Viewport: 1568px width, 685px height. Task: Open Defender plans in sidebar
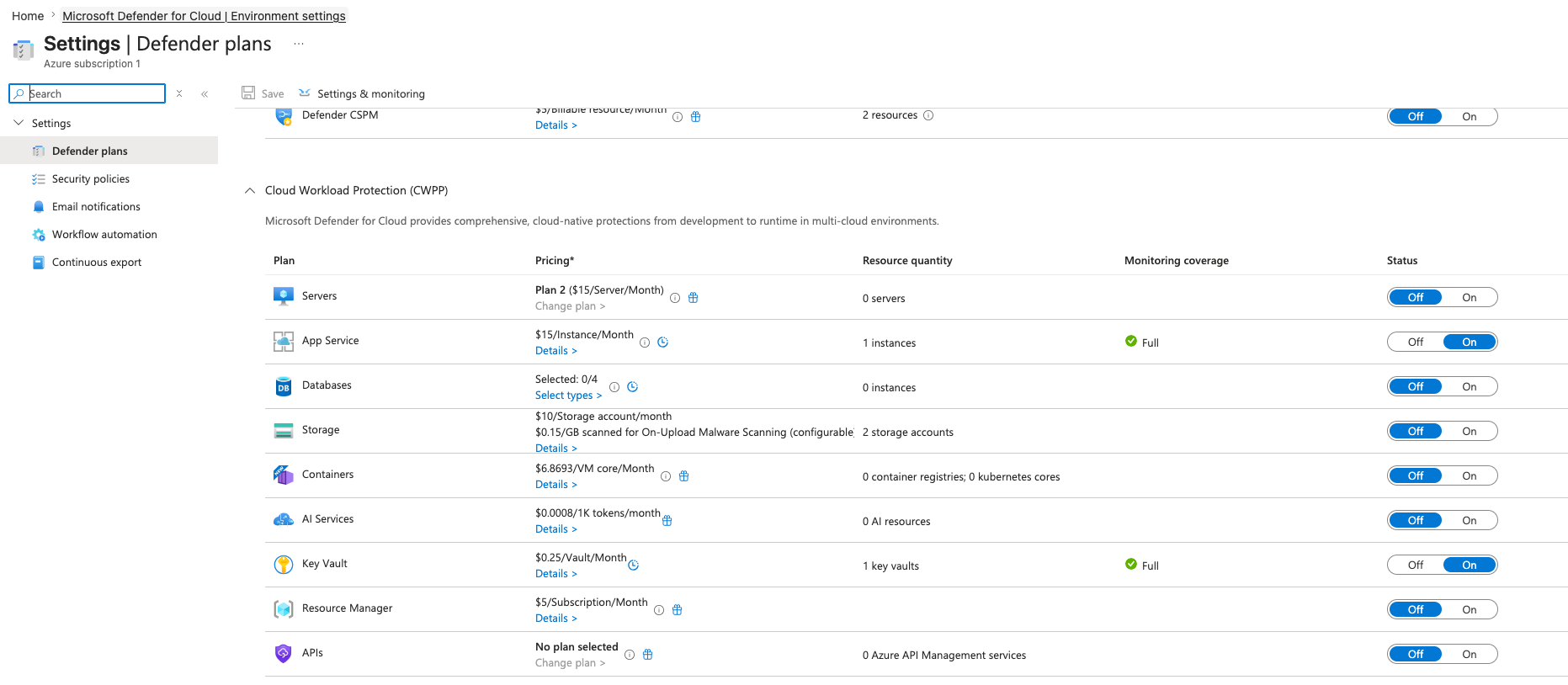pyautogui.click(x=109, y=151)
